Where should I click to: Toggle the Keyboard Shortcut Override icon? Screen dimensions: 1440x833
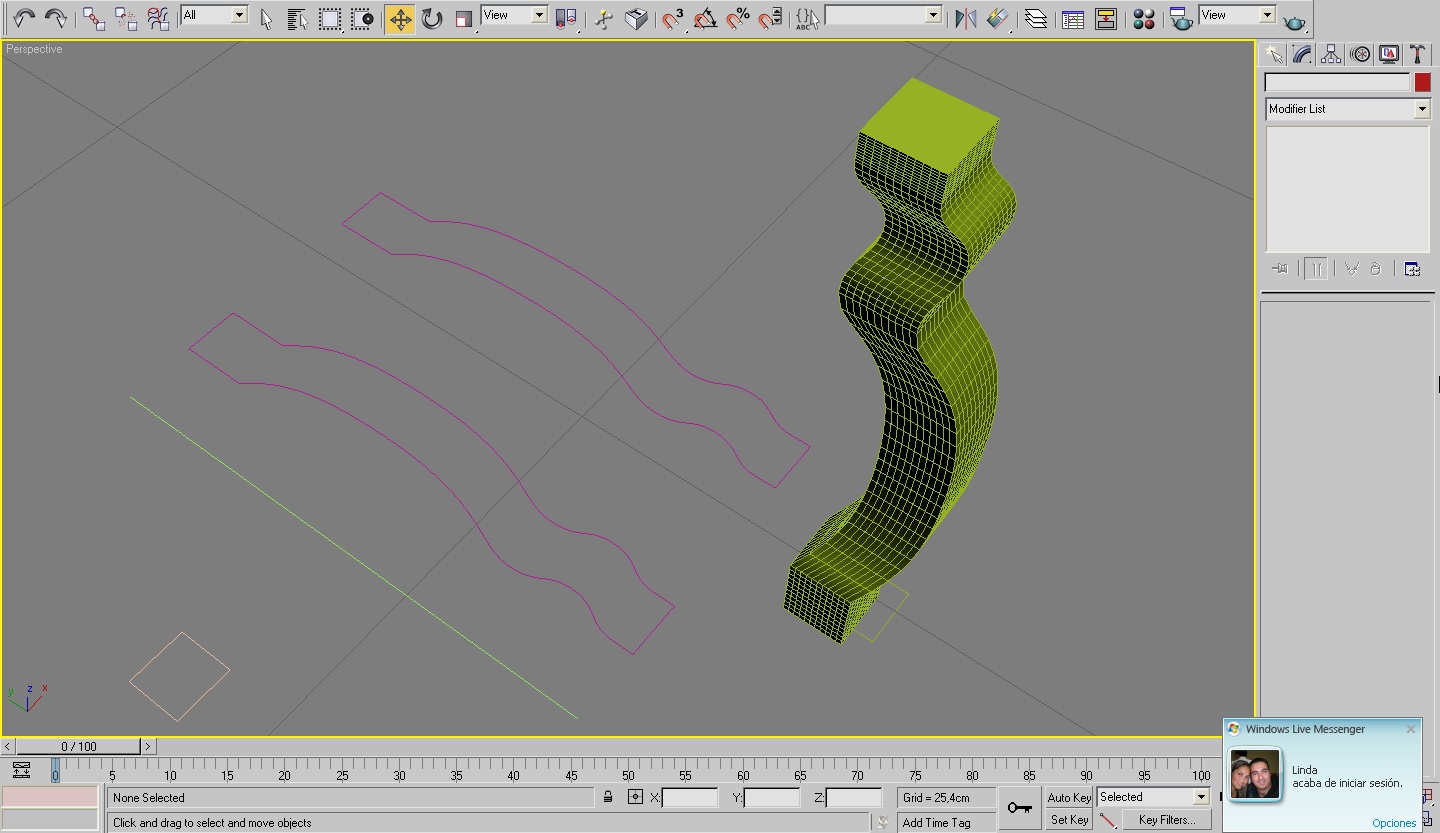click(x=636, y=18)
